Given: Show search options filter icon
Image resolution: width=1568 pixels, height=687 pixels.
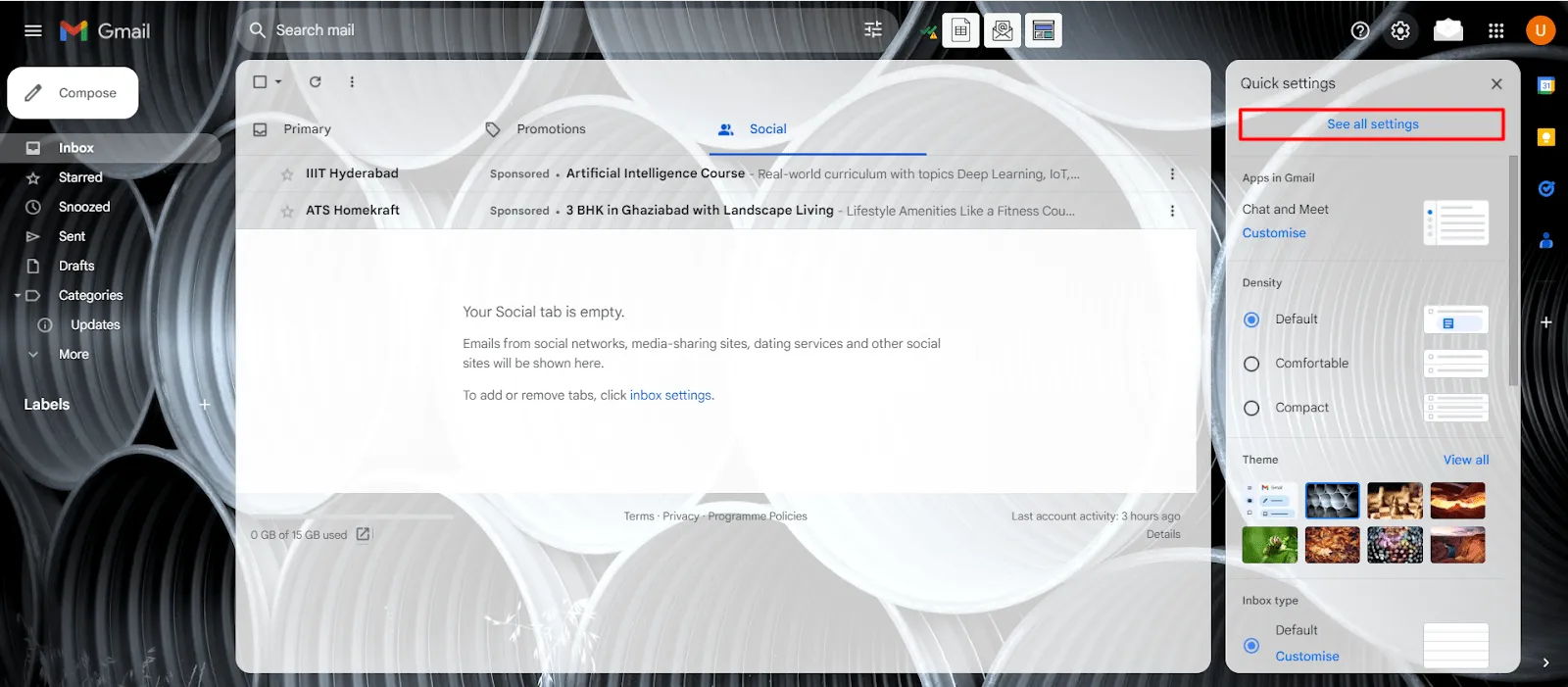Looking at the screenshot, I should 873,30.
